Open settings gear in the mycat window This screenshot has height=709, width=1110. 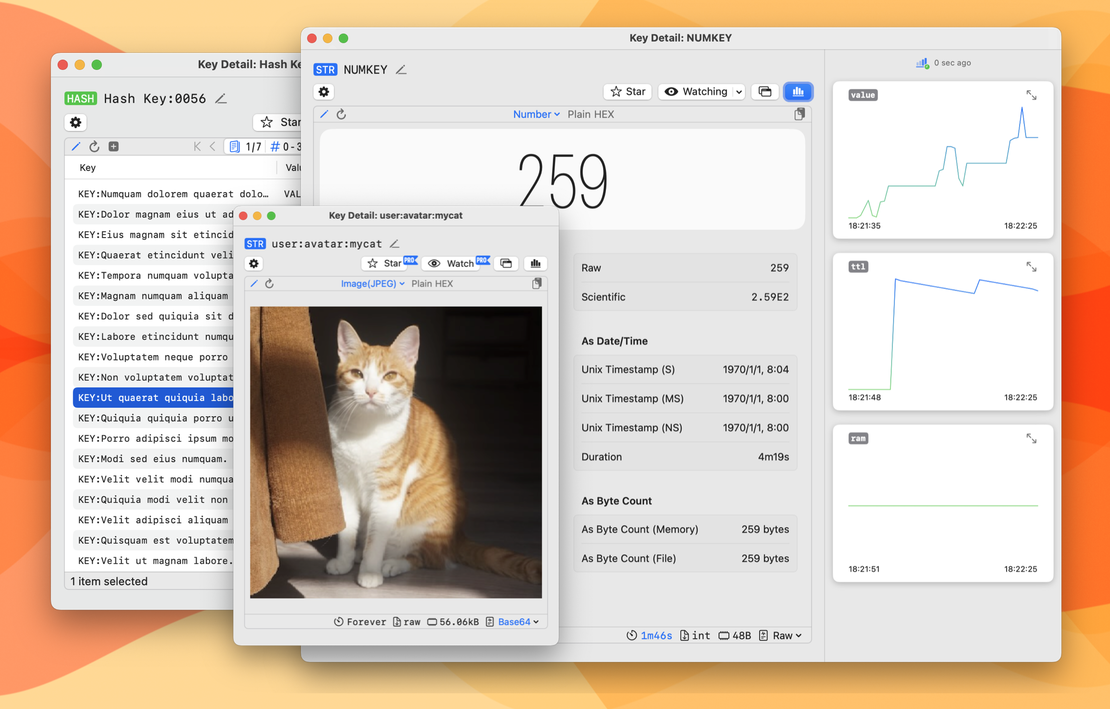253,263
